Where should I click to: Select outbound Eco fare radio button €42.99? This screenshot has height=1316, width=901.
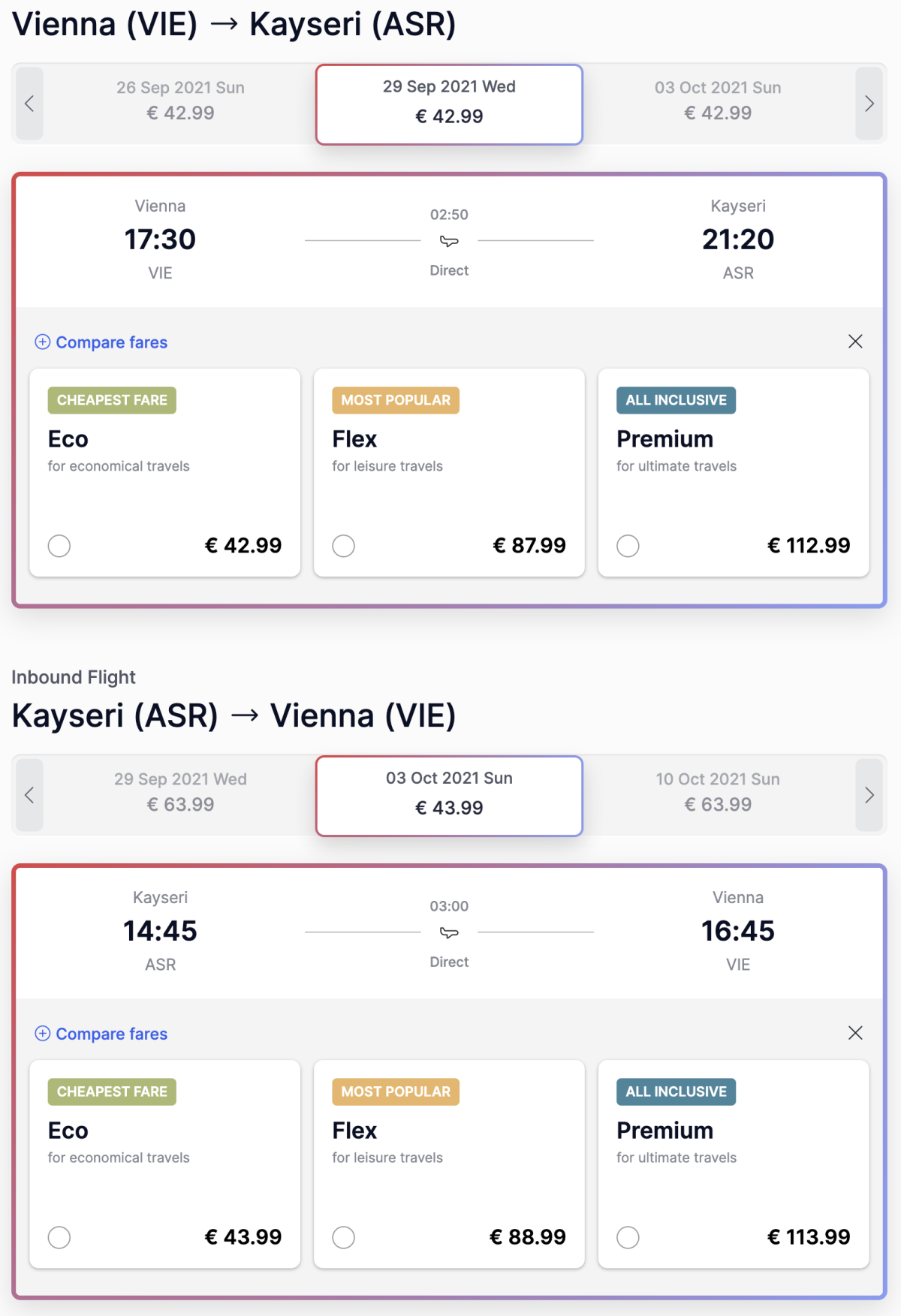point(59,546)
